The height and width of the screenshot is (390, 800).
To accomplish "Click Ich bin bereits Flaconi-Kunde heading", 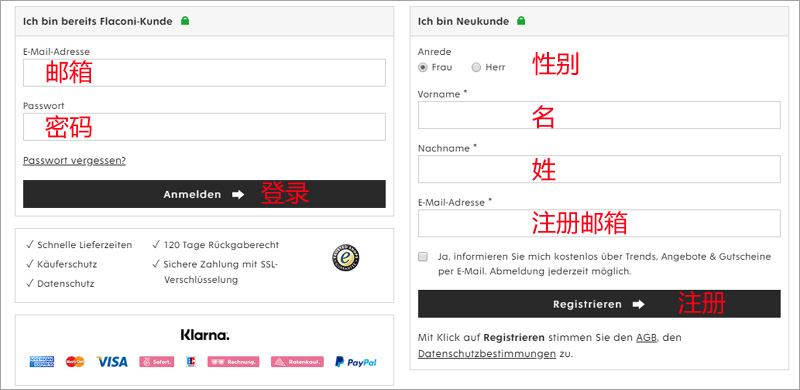I will 97,21.
